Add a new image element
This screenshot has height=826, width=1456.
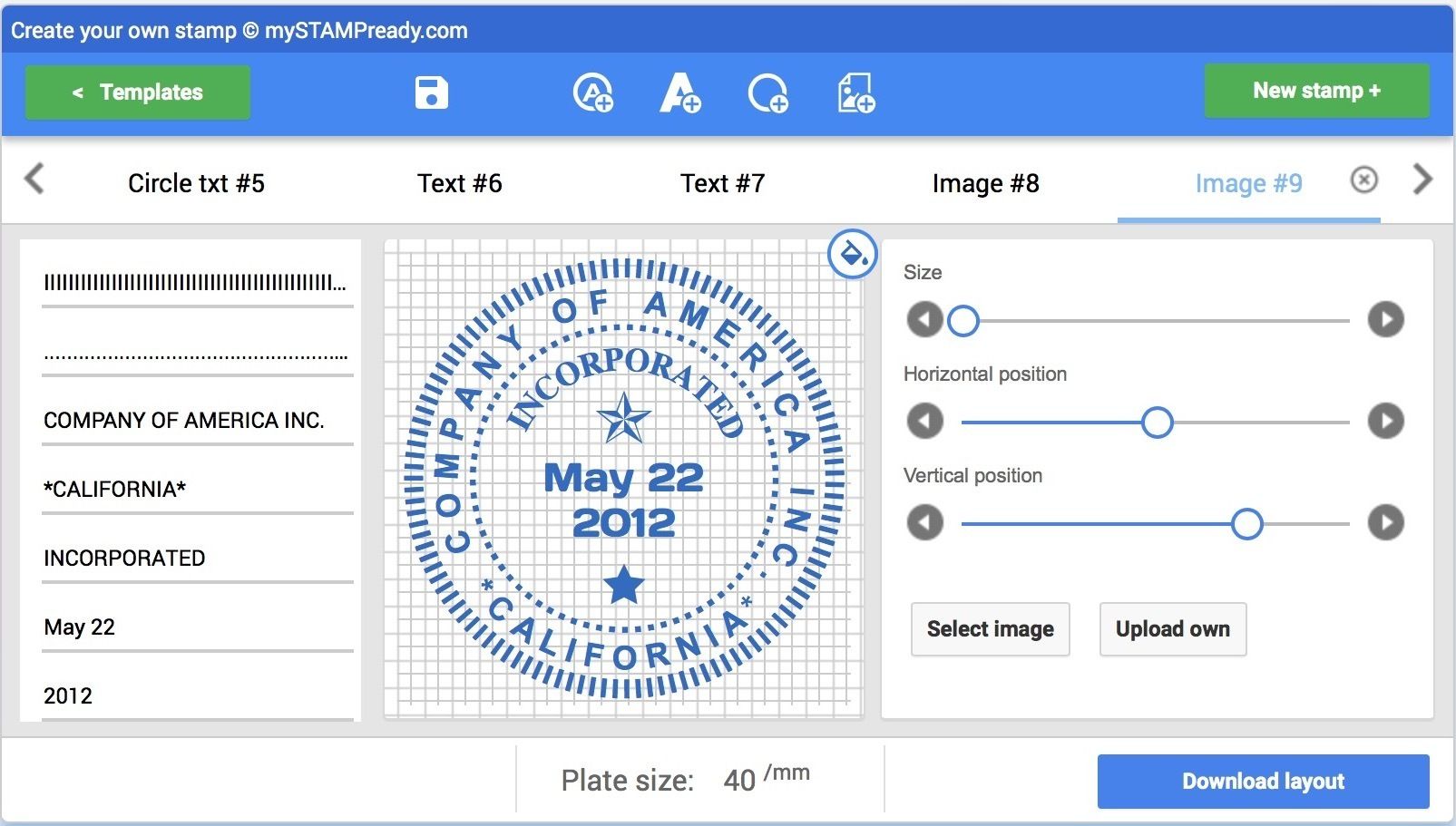pos(855,92)
